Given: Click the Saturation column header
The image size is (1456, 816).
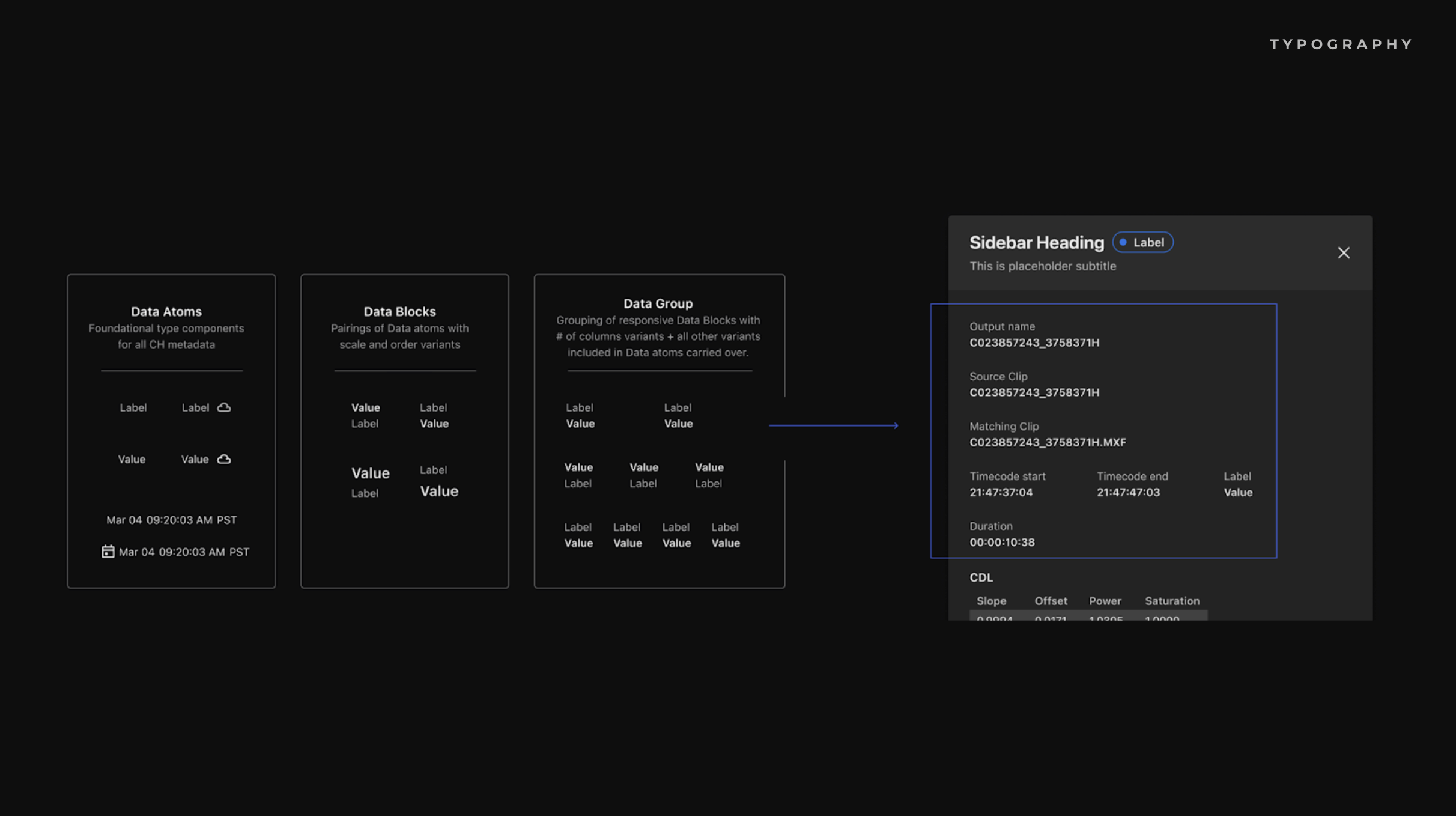Looking at the screenshot, I should [x=1172, y=601].
